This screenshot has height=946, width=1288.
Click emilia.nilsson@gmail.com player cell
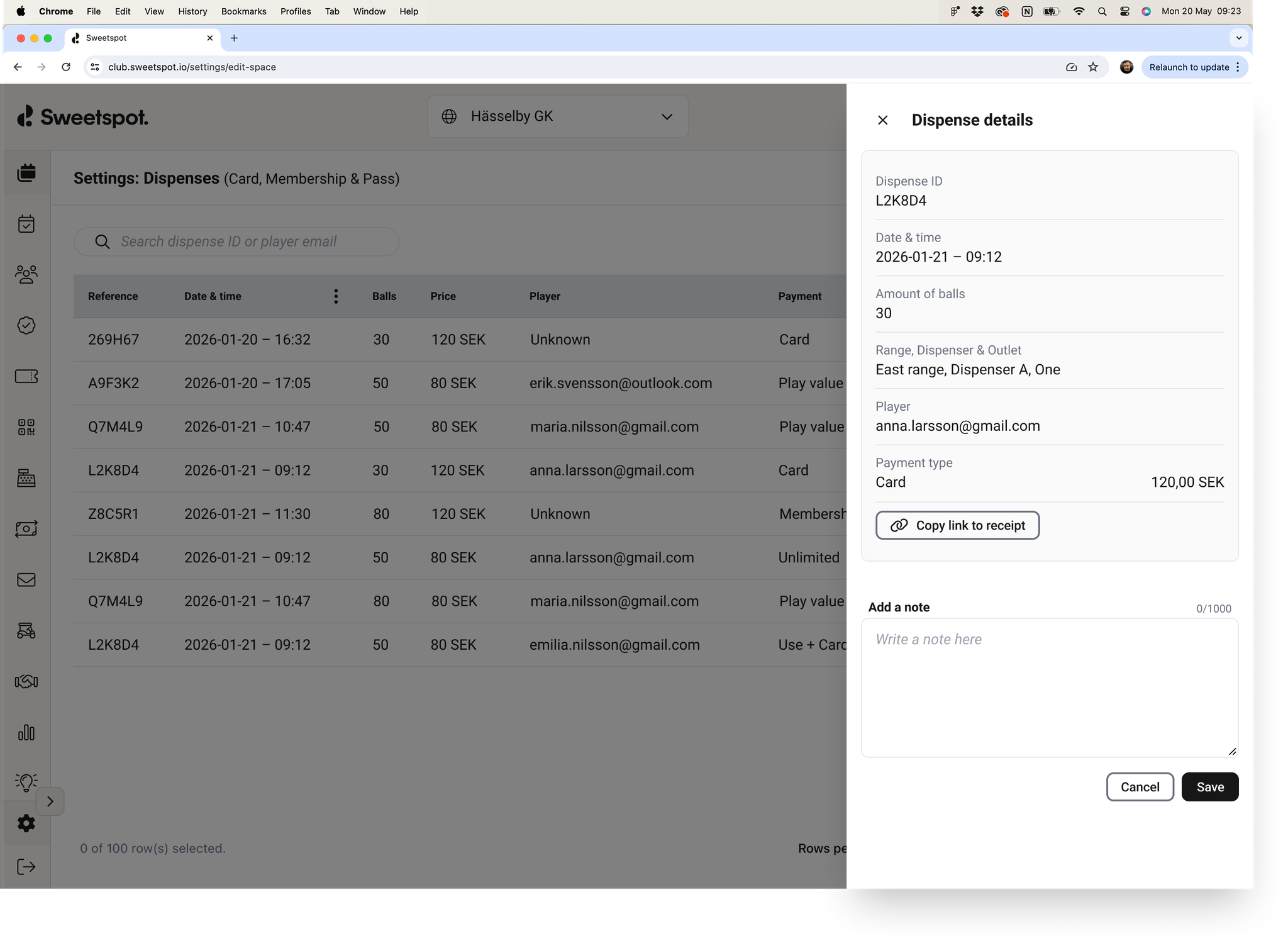point(614,645)
